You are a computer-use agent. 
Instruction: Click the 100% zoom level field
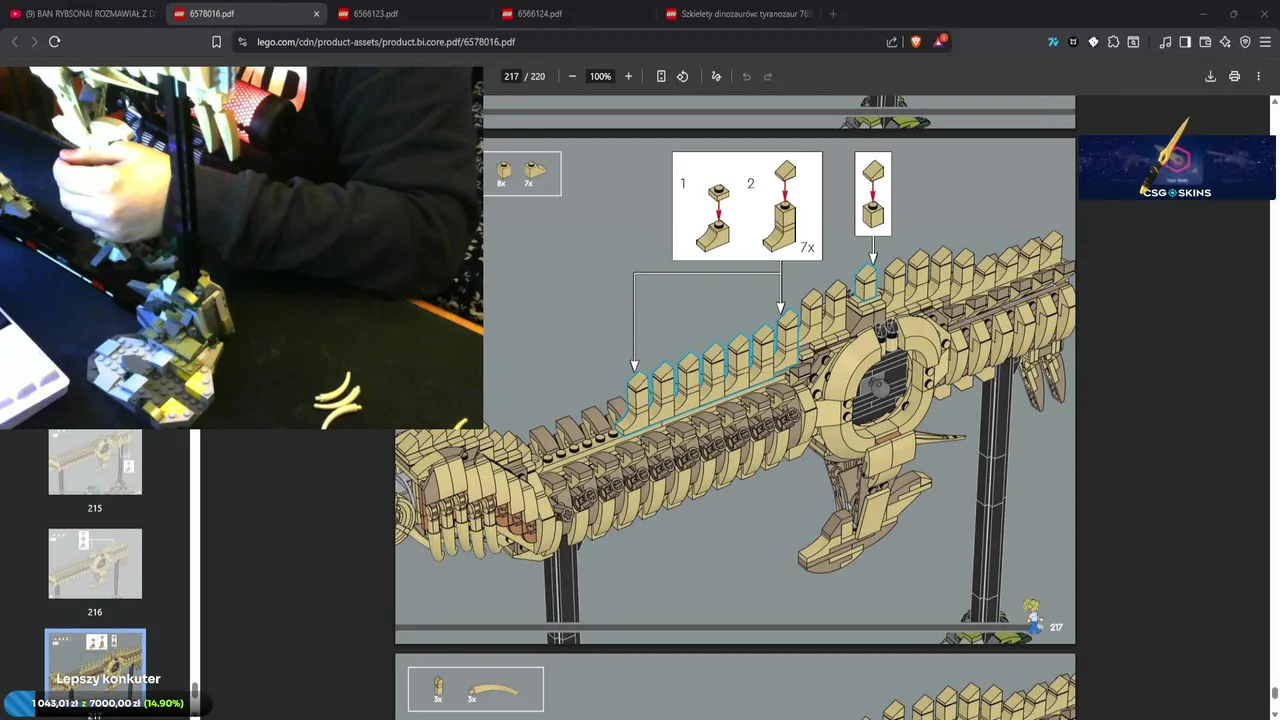(x=600, y=76)
